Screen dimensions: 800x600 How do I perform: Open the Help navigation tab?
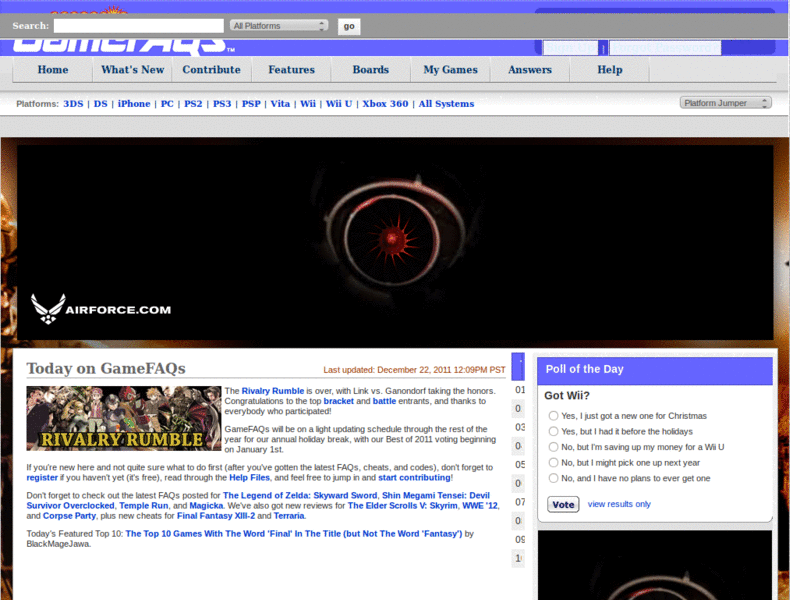click(610, 70)
